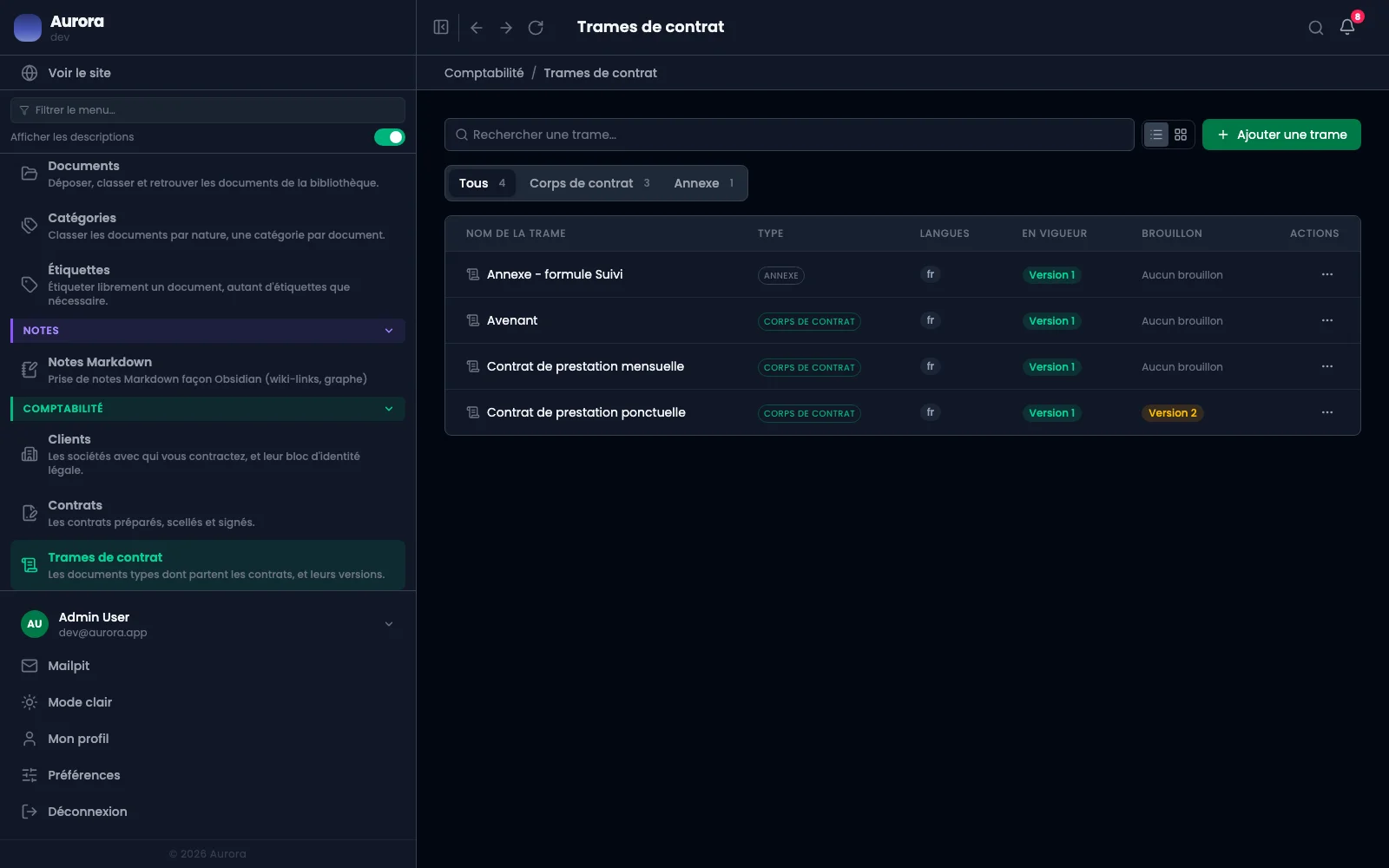The width and height of the screenshot is (1389, 868).
Task: Click Version 2 draft badge
Action: (x=1172, y=413)
